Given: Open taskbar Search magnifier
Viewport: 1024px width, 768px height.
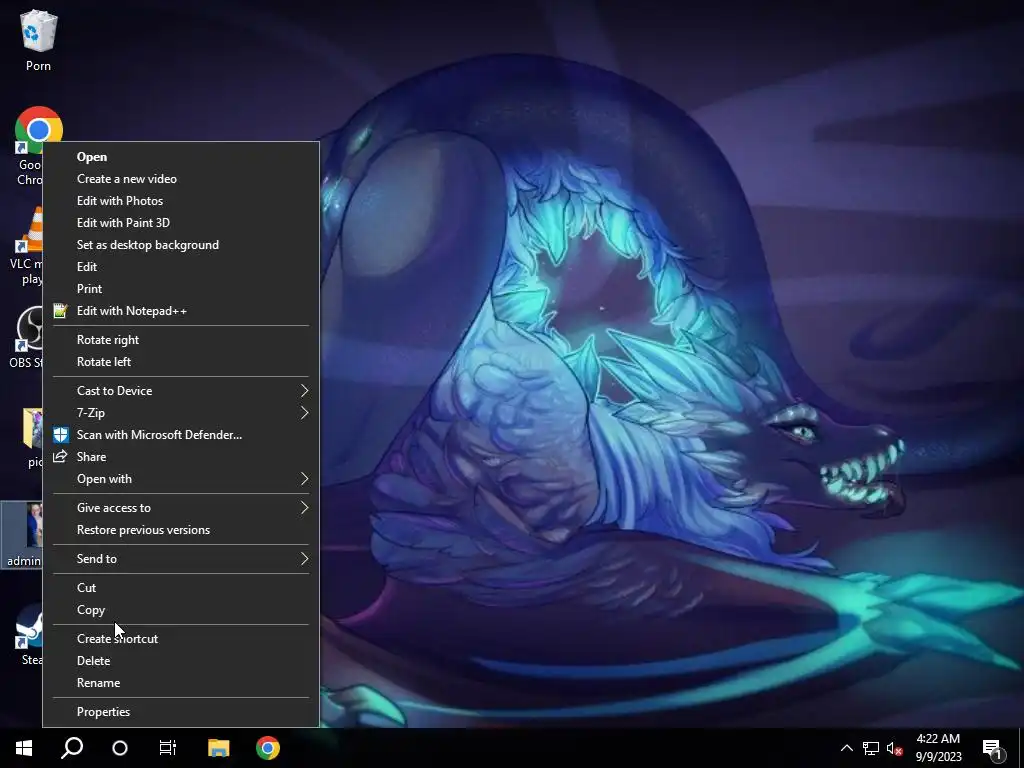Looking at the screenshot, I should point(72,748).
